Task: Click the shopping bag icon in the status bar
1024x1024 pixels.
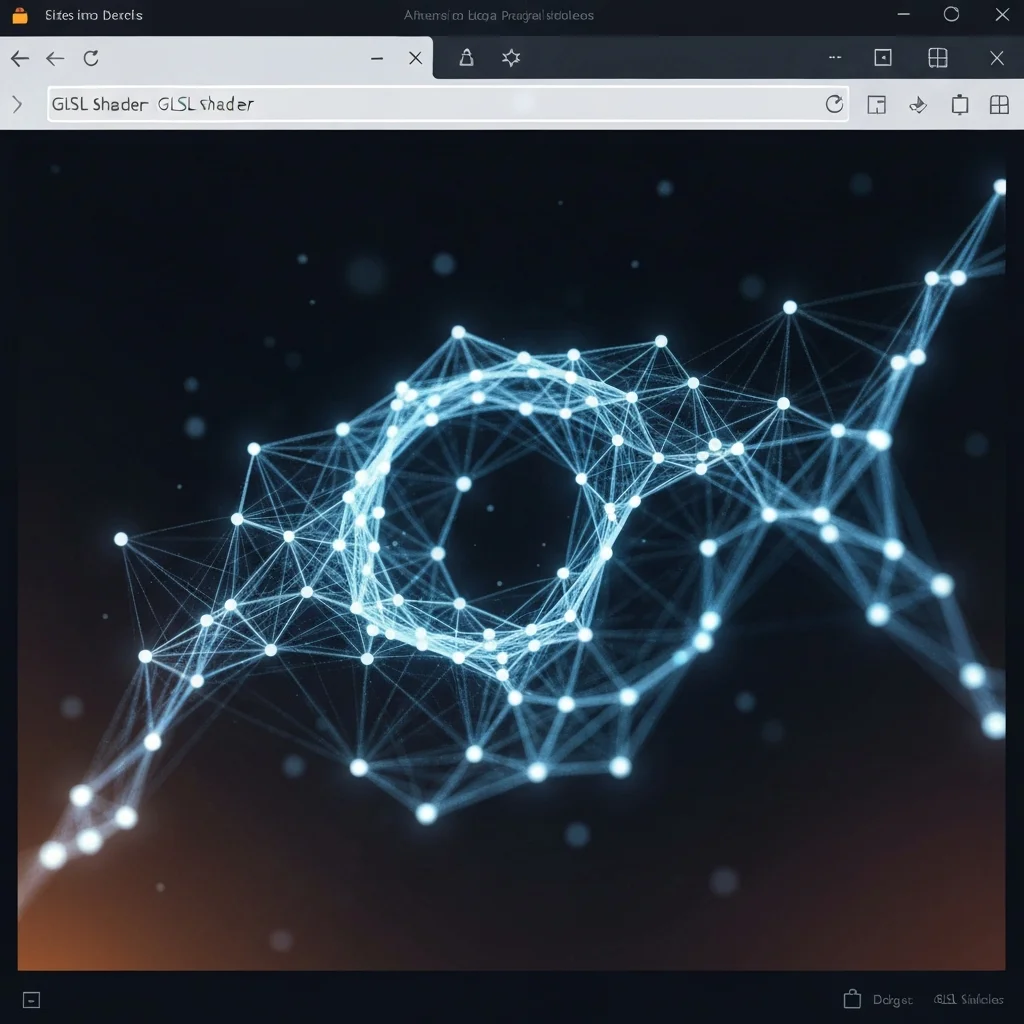Action: (852, 999)
